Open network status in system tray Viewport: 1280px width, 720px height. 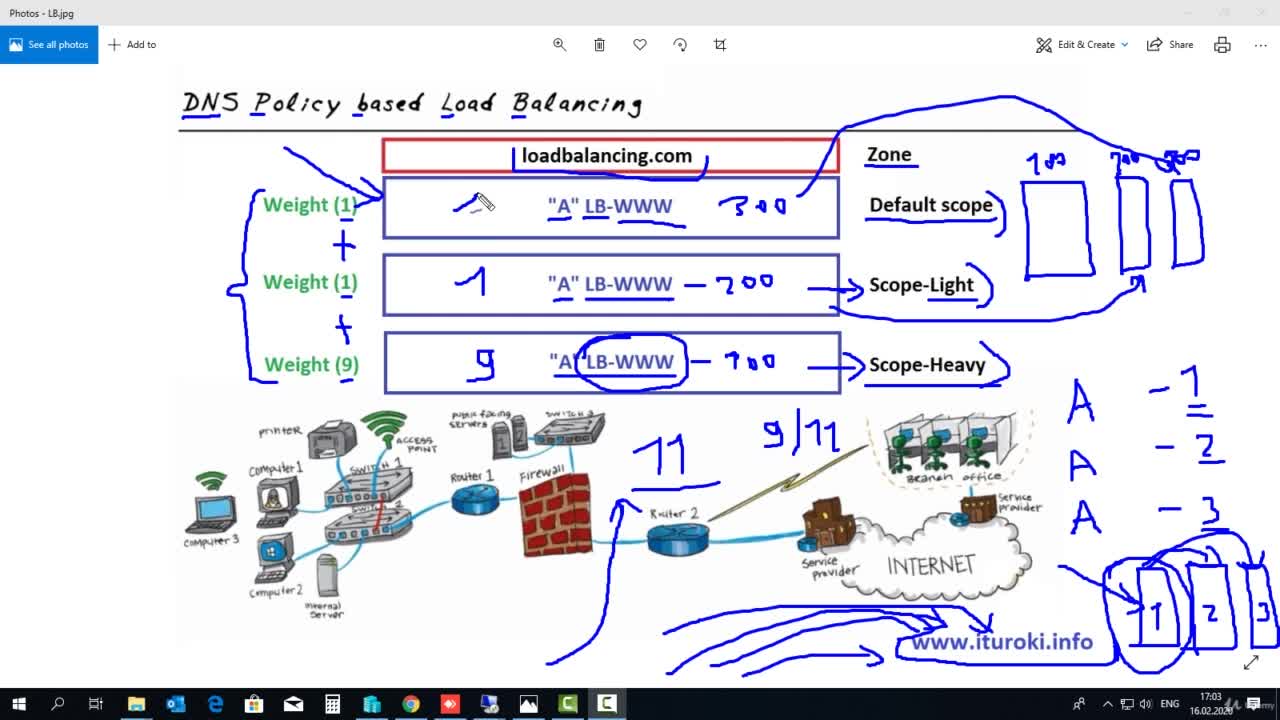coord(1127,704)
